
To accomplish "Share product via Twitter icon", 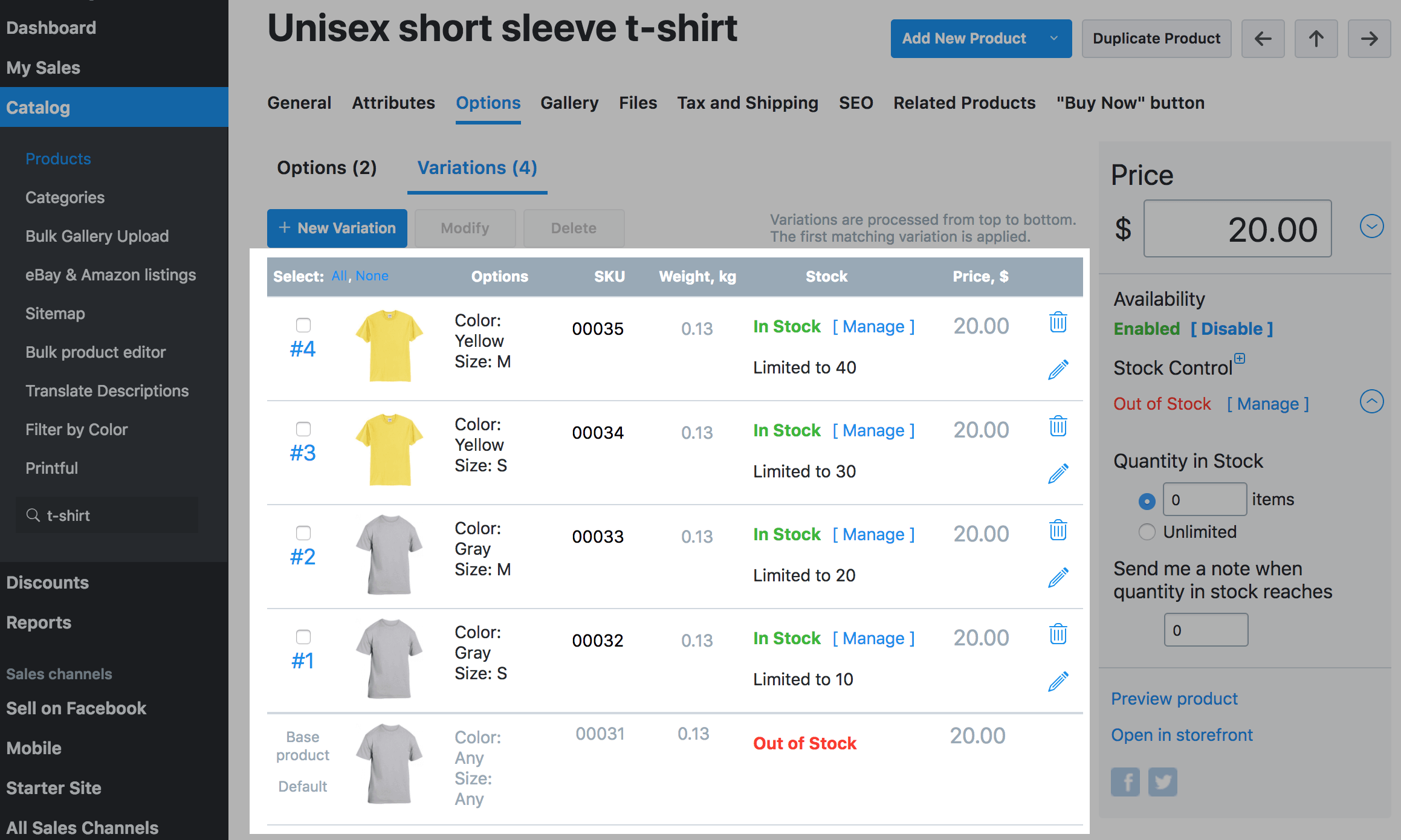I will point(1162,782).
